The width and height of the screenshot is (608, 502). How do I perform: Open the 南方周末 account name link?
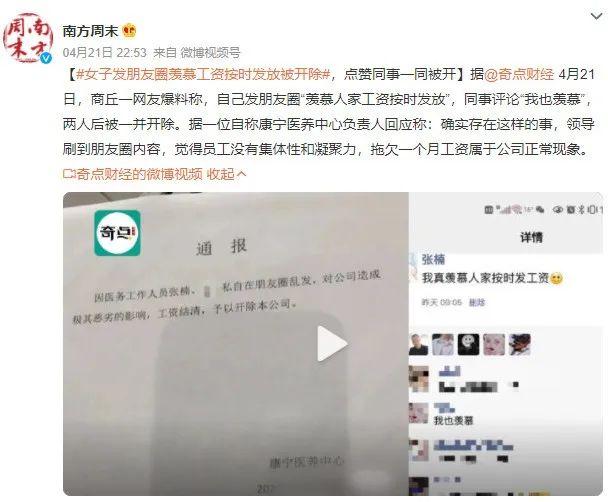[90, 31]
